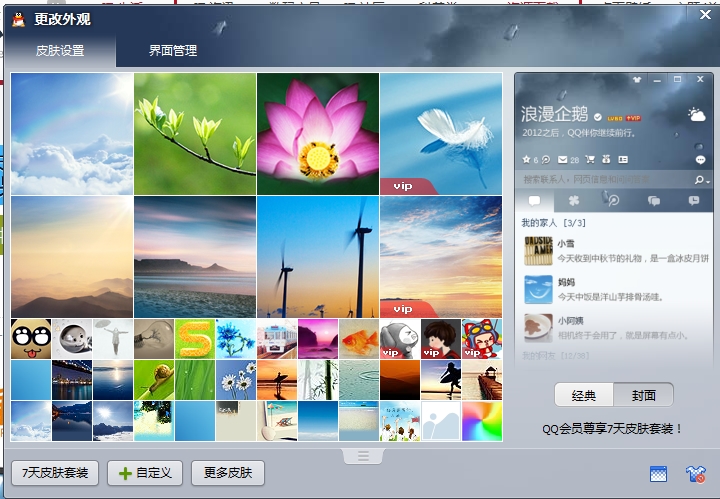
Task: Choose the flat mountain seascape skin
Action: point(195,257)
